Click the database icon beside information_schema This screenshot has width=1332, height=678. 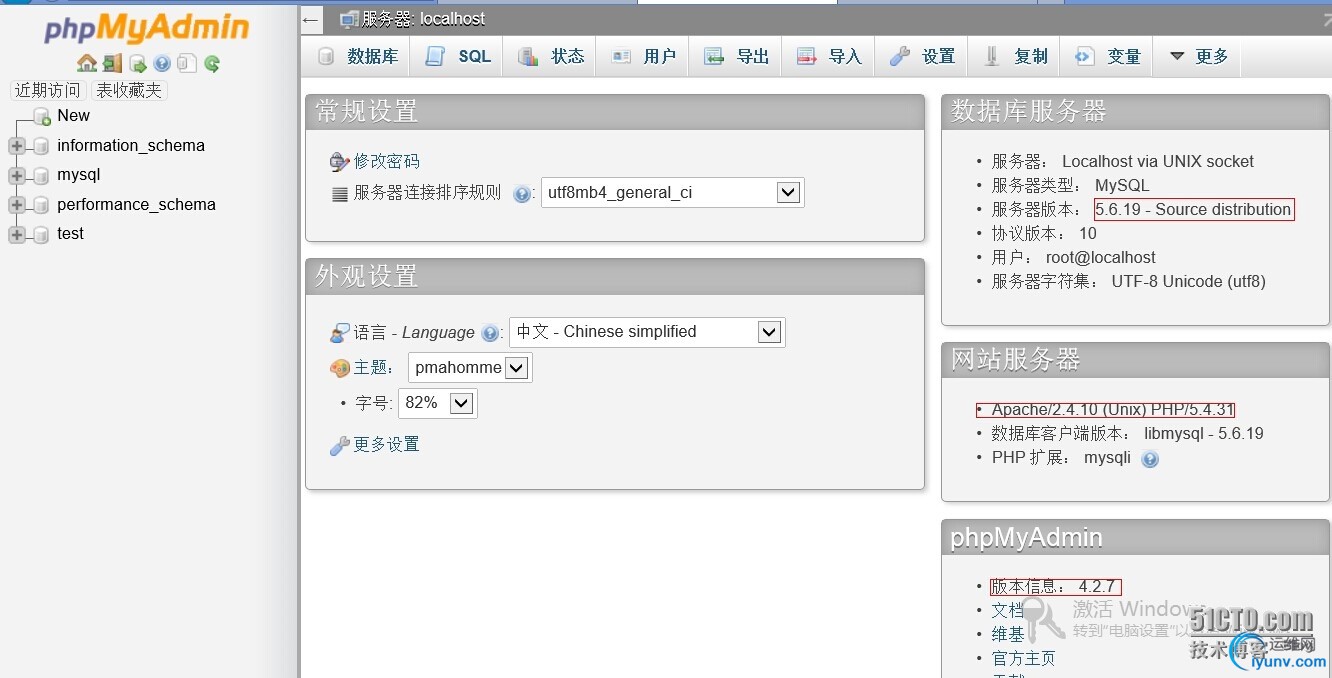(x=41, y=146)
